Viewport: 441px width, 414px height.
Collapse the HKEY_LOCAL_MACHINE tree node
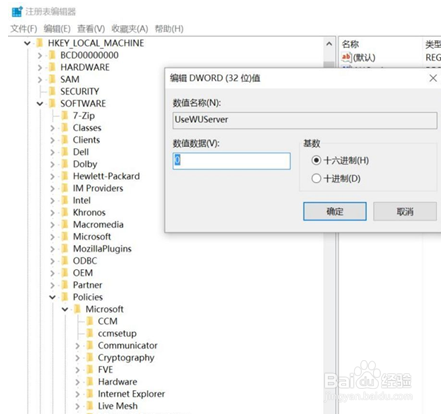point(27,43)
